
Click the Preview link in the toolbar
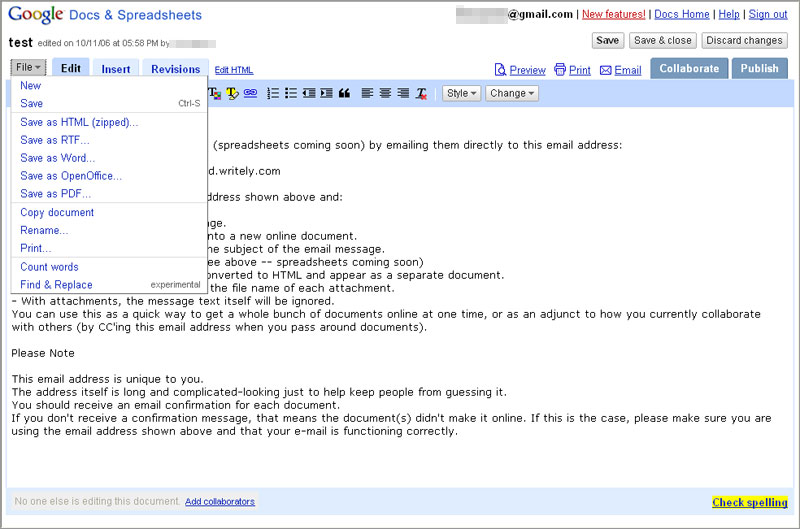520,70
